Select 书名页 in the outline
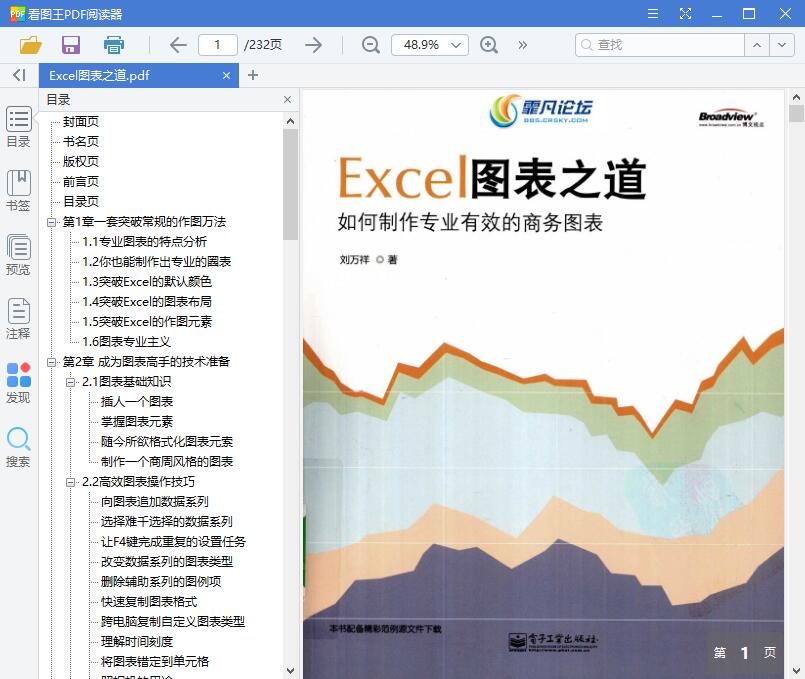 [81, 142]
